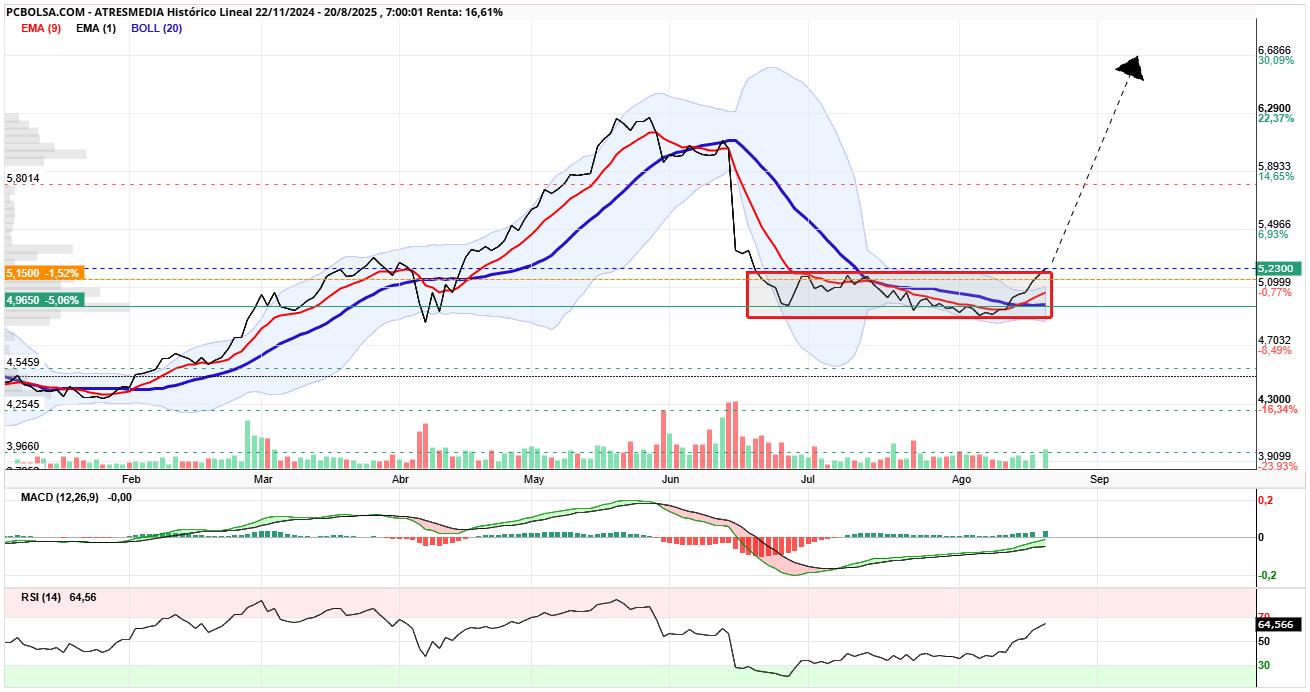The image size is (1310, 692).
Task: Select the black EMA (1) legend label
Action: tap(96, 28)
